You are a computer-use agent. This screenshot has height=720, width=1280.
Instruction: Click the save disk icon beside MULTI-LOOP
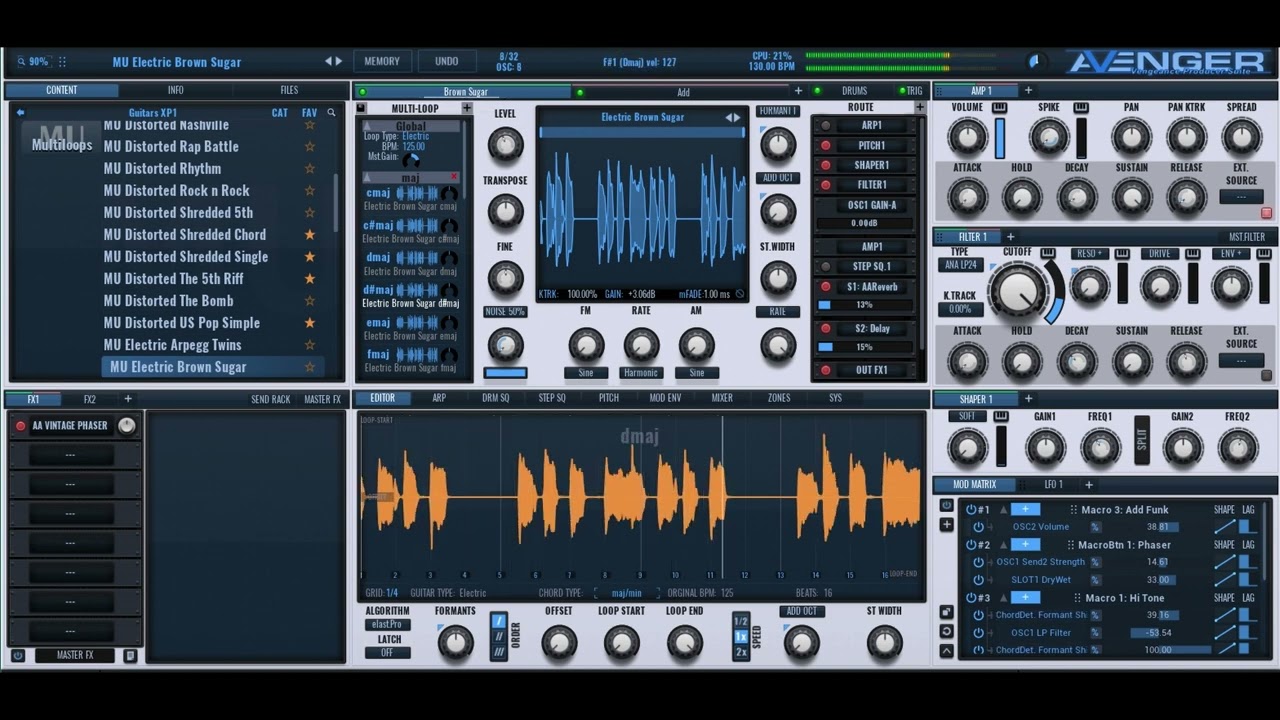point(362,108)
